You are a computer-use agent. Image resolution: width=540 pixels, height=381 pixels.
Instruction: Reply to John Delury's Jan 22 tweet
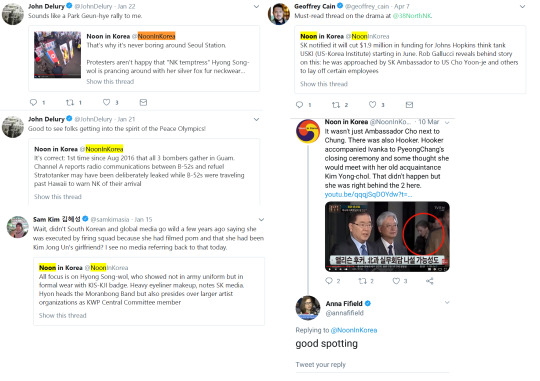33,102
